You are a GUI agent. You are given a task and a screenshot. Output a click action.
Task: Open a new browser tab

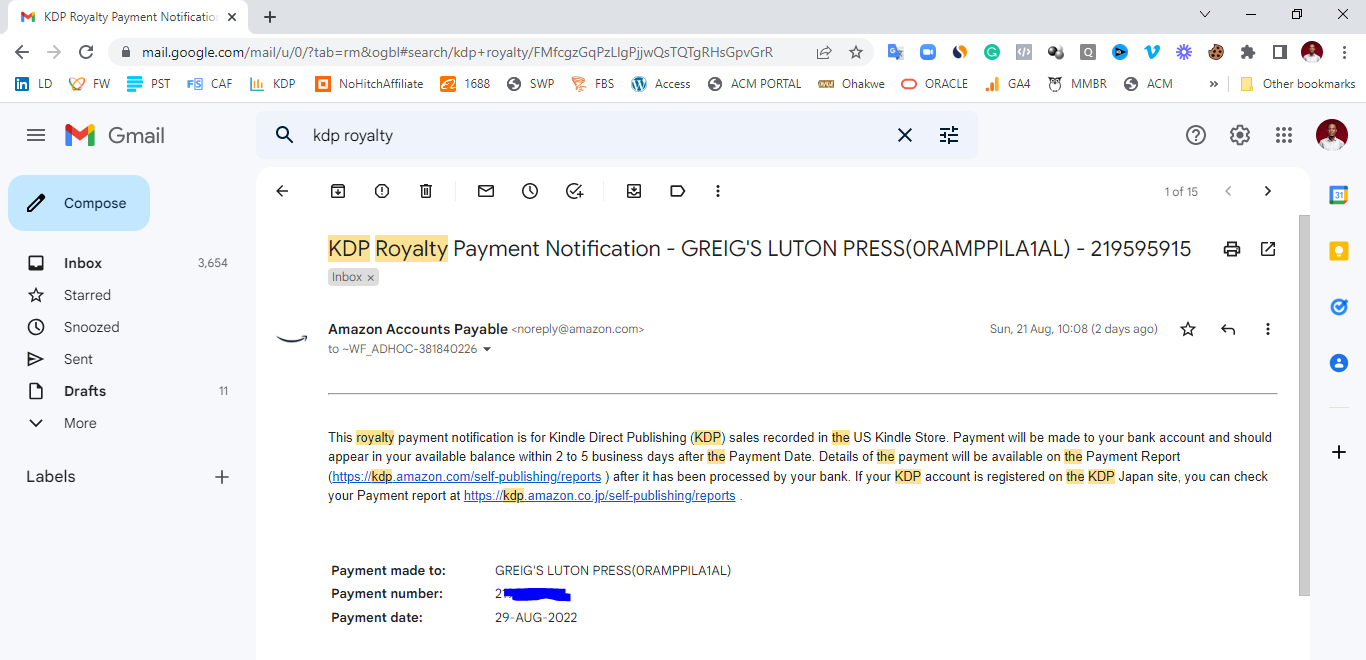pos(270,17)
